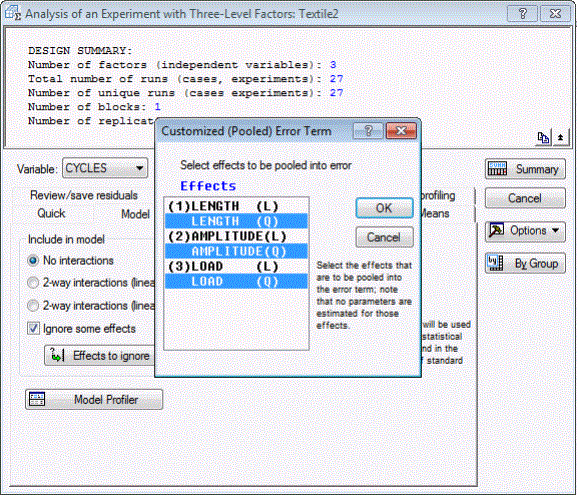Viewport: 577px width, 495px height.
Task: Open the Options menu button
Action: (x=525, y=231)
